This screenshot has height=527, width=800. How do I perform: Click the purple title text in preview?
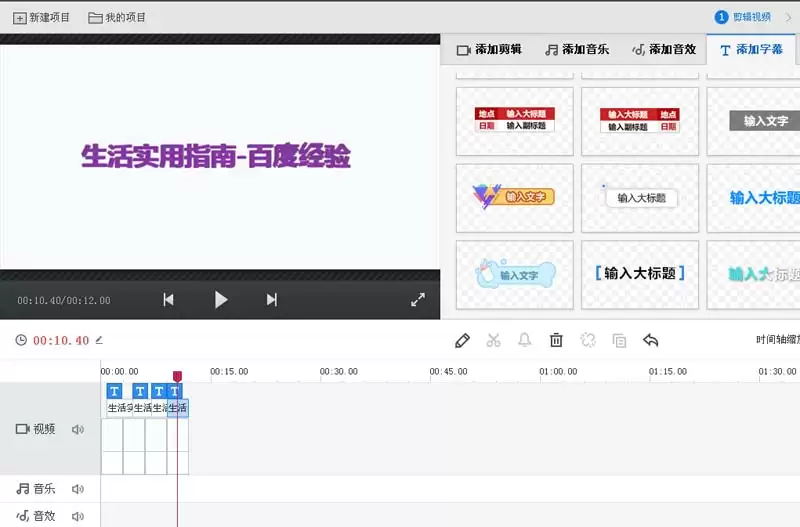click(216, 156)
